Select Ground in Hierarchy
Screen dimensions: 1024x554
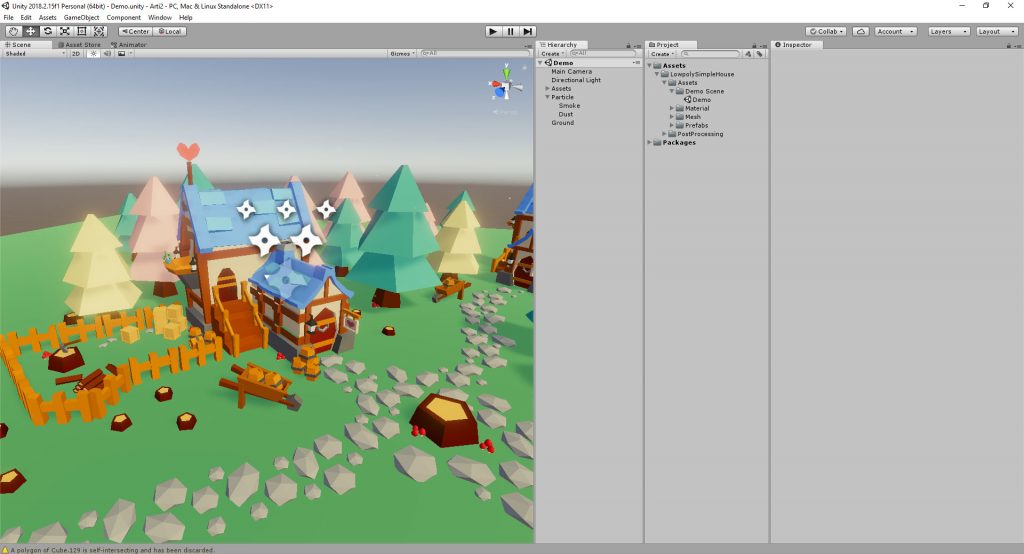tap(562, 122)
